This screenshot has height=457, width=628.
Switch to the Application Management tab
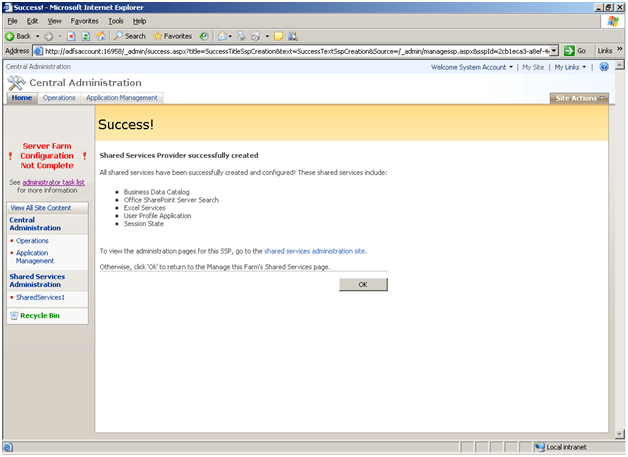coord(122,98)
